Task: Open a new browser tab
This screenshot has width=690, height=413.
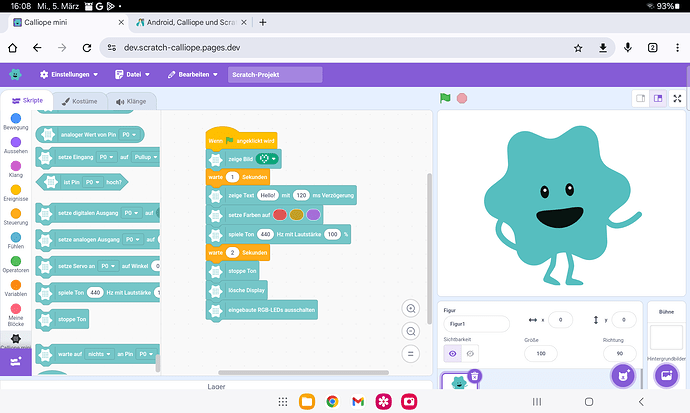Action: (263, 22)
